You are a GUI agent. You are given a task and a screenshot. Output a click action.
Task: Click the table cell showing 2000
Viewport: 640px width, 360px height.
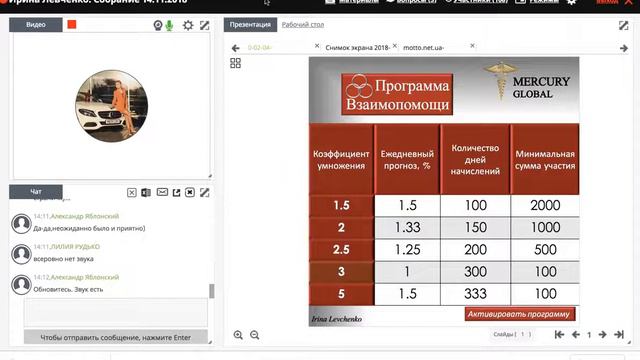click(x=545, y=205)
